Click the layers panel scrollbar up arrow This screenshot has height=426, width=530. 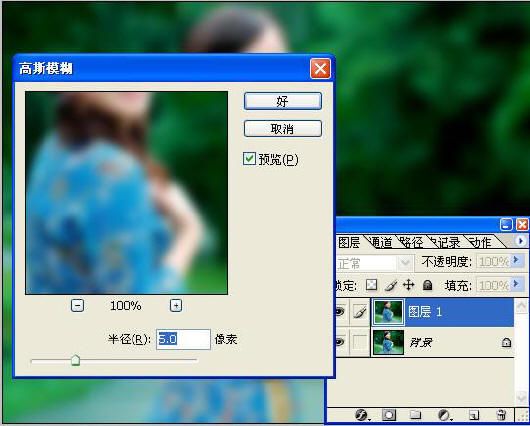(x=522, y=307)
